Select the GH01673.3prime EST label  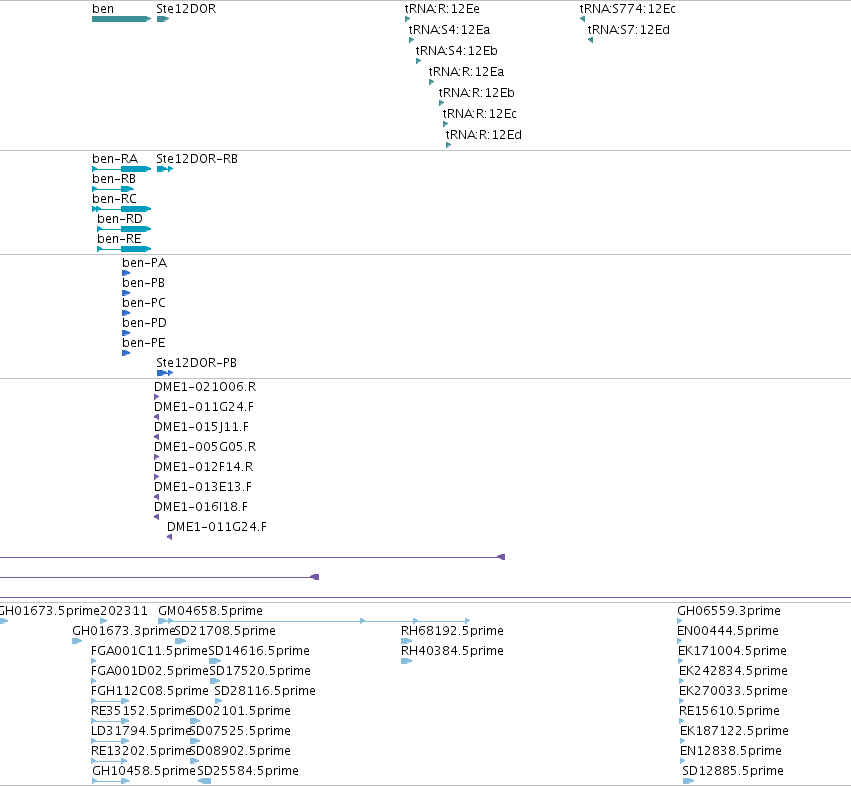[123, 631]
